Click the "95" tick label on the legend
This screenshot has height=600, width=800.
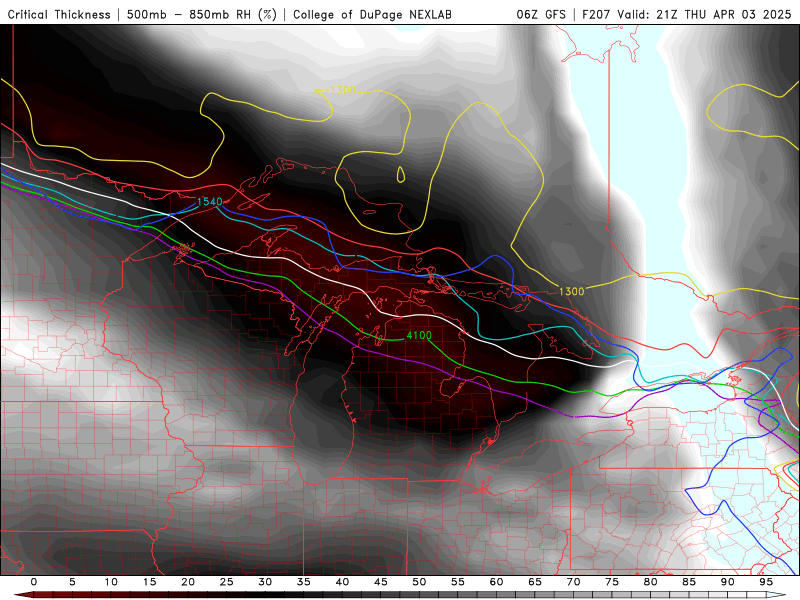tap(766, 582)
